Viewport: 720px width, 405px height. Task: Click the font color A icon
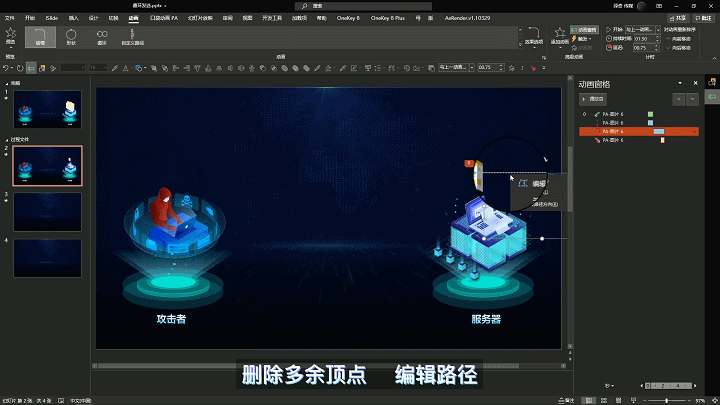[x=125, y=68]
